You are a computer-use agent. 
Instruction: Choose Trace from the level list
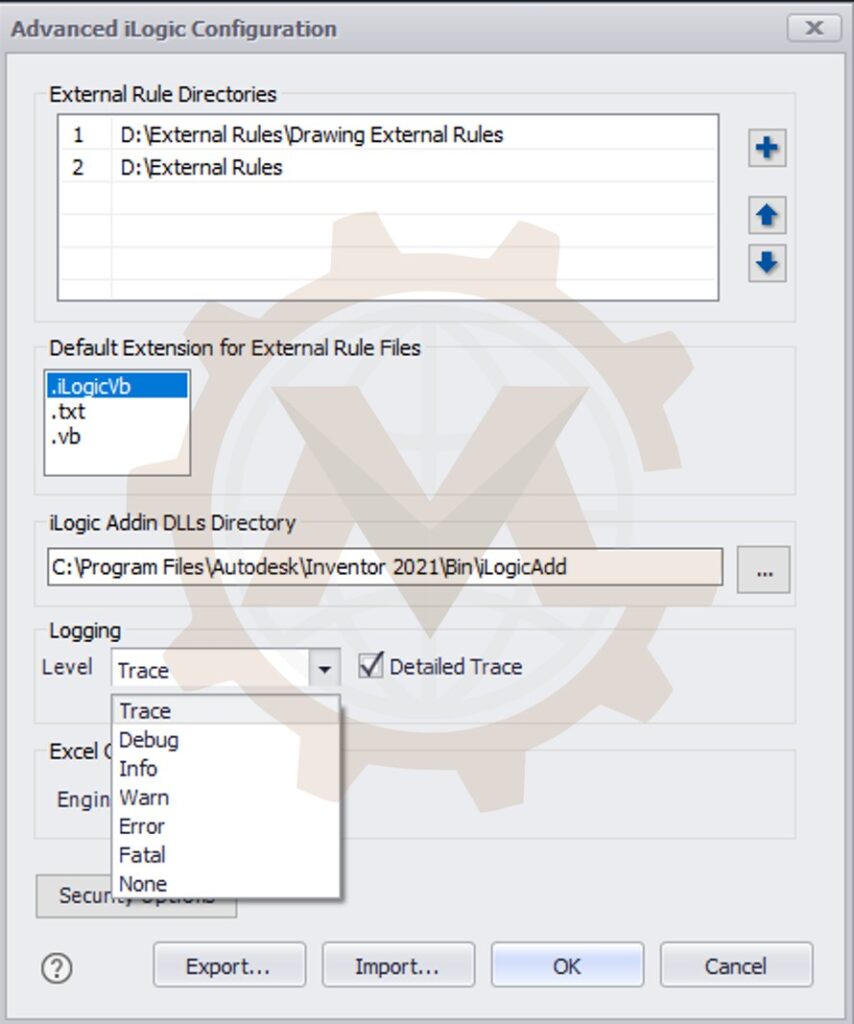pos(226,711)
